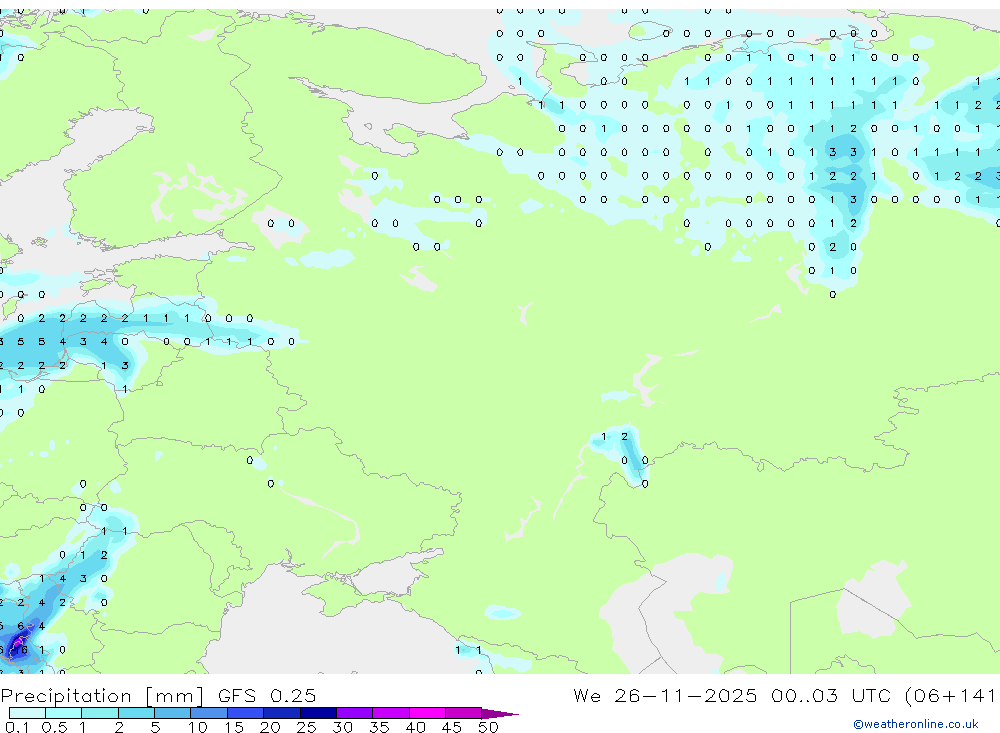
Task: Click the "Precipitation [mm]" title text
Action: click(102, 696)
